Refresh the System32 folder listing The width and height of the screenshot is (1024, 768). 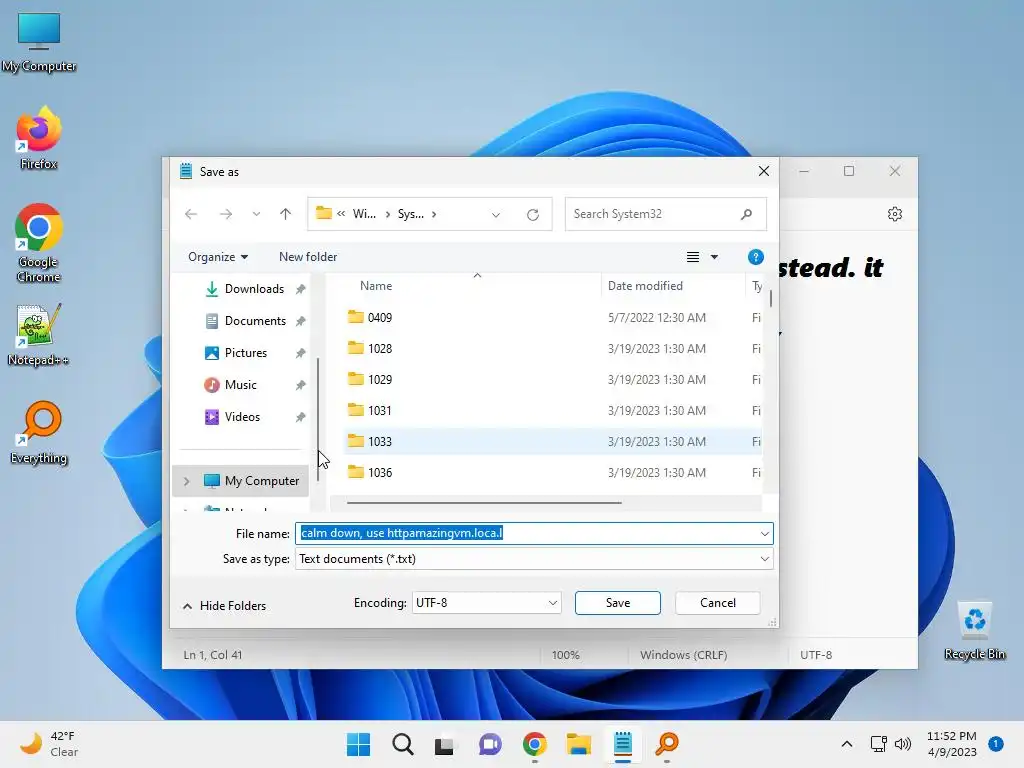[533, 214]
